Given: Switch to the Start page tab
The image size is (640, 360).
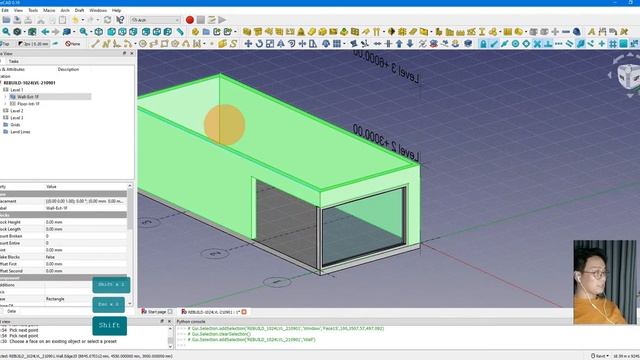Looking at the screenshot, I should click(157, 311).
